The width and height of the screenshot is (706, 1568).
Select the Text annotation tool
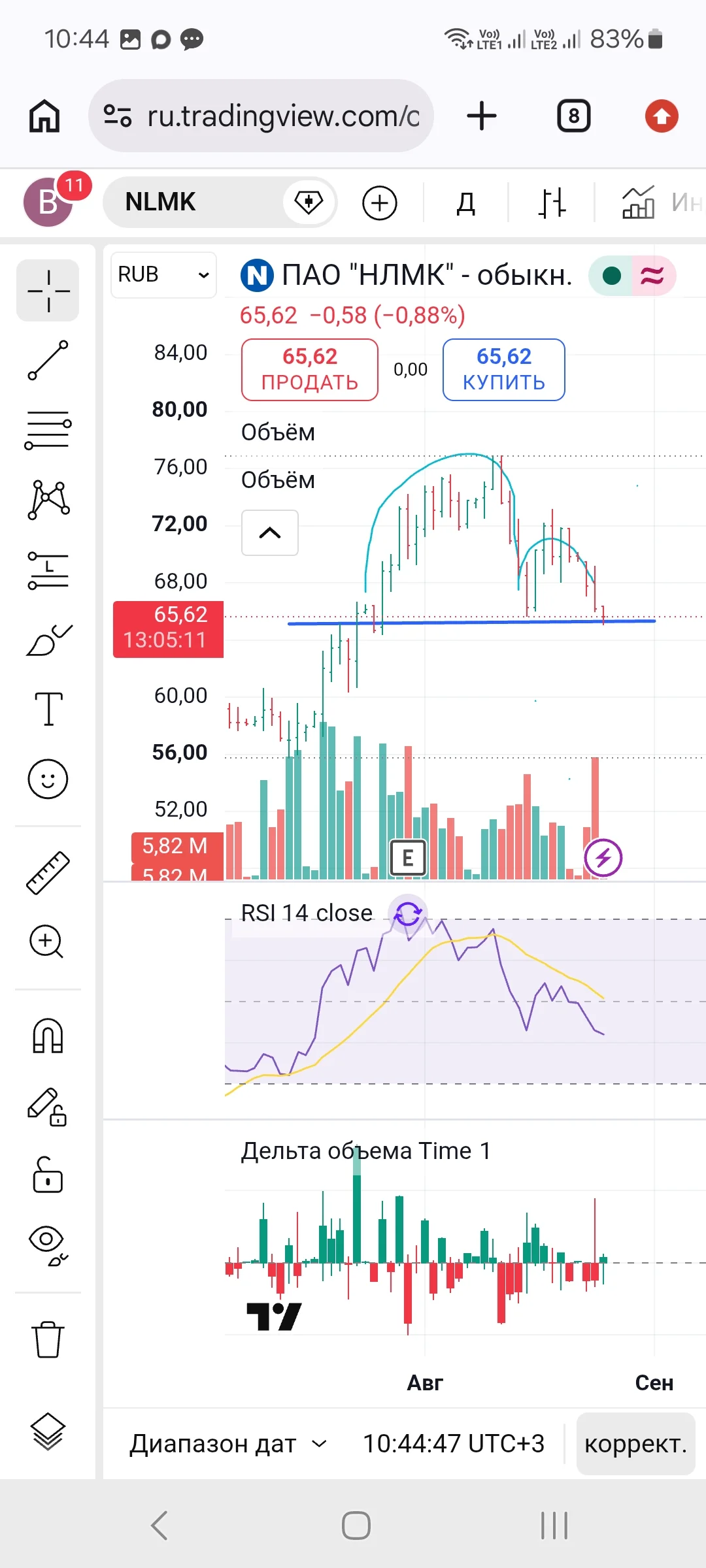pos(48,709)
